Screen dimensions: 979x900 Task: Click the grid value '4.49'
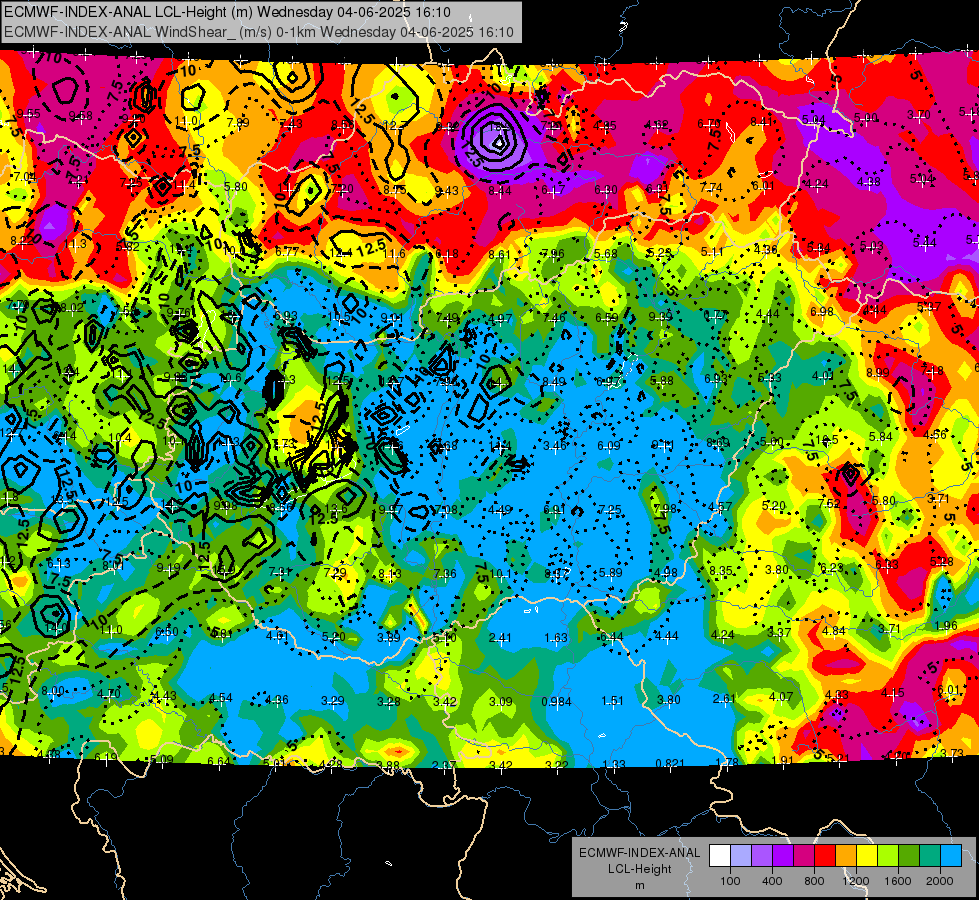[500, 510]
